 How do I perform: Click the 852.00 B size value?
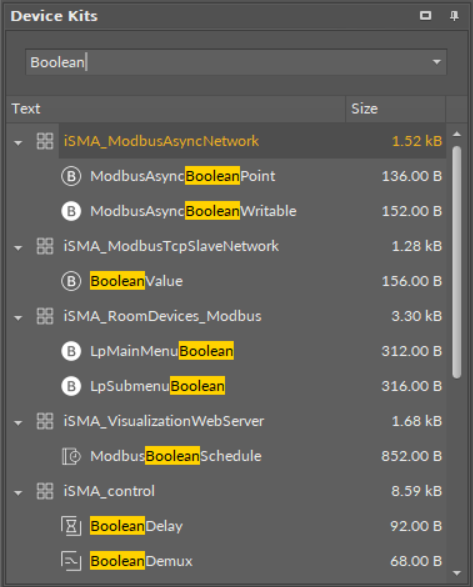point(412,456)
